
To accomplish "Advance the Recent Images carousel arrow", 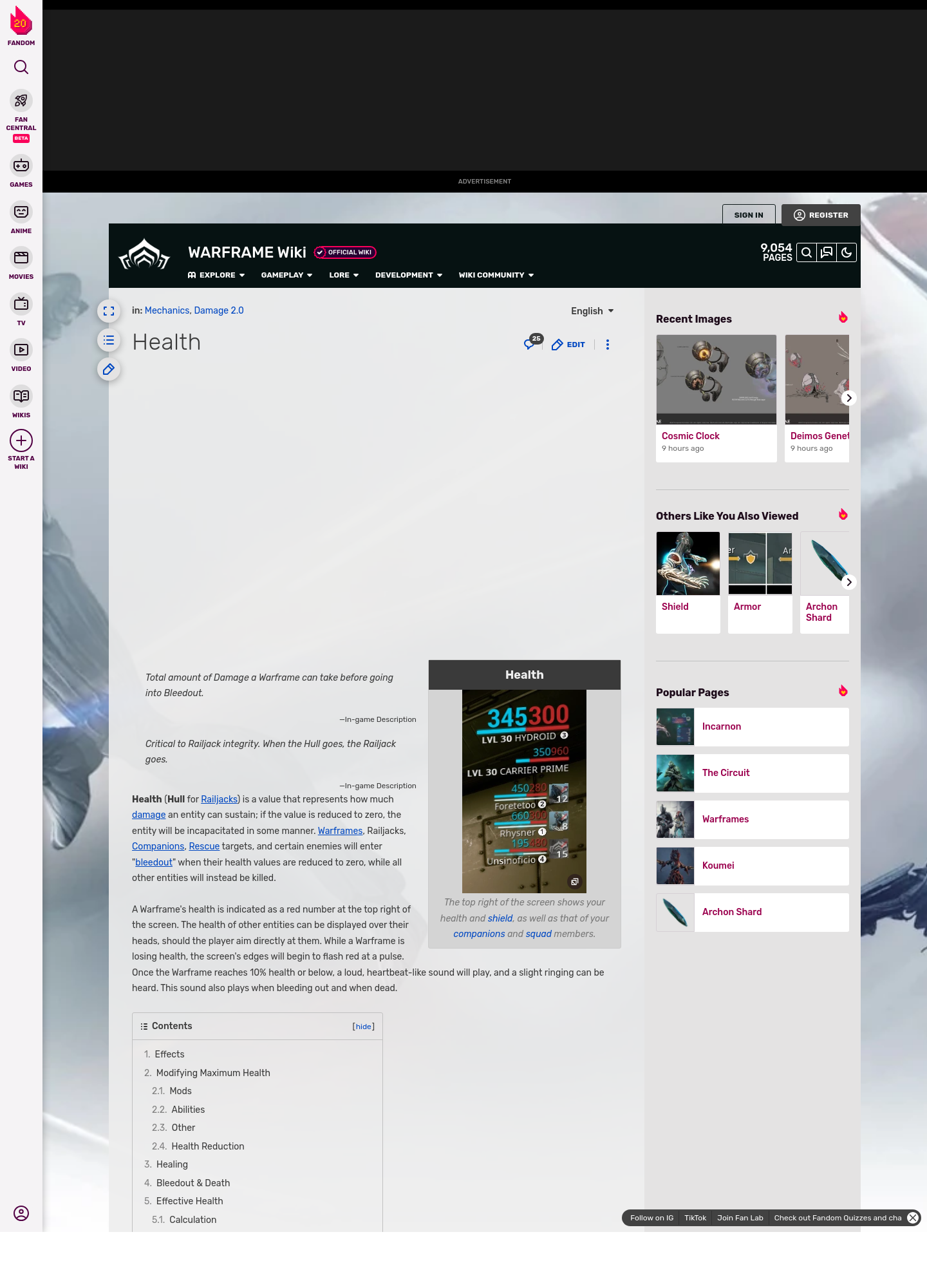I will pos(849,398).
